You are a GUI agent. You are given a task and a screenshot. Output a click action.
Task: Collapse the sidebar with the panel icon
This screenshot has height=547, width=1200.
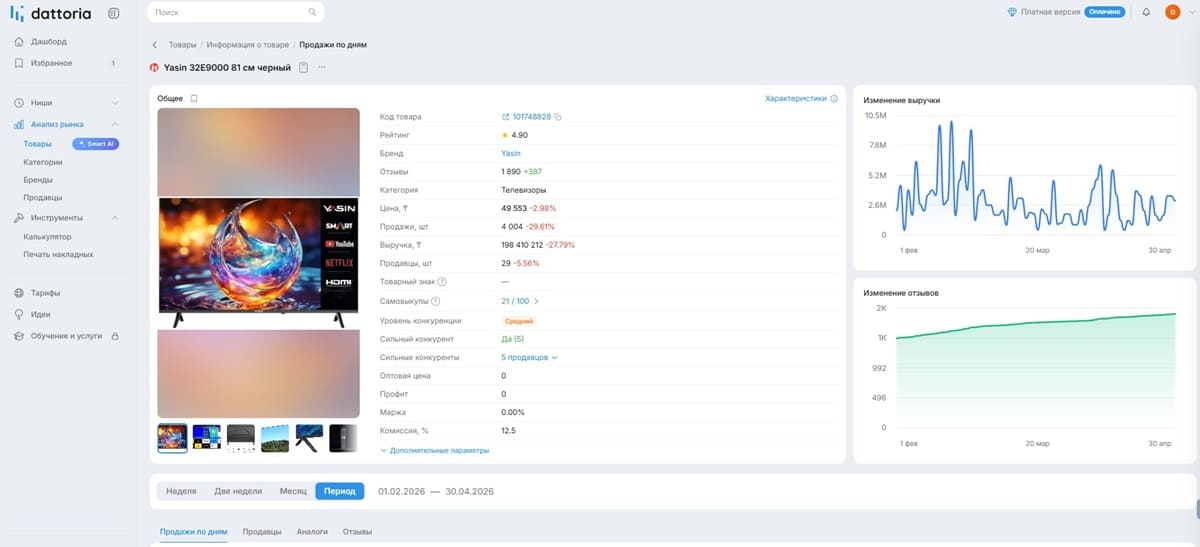click(x=113, y=13)
